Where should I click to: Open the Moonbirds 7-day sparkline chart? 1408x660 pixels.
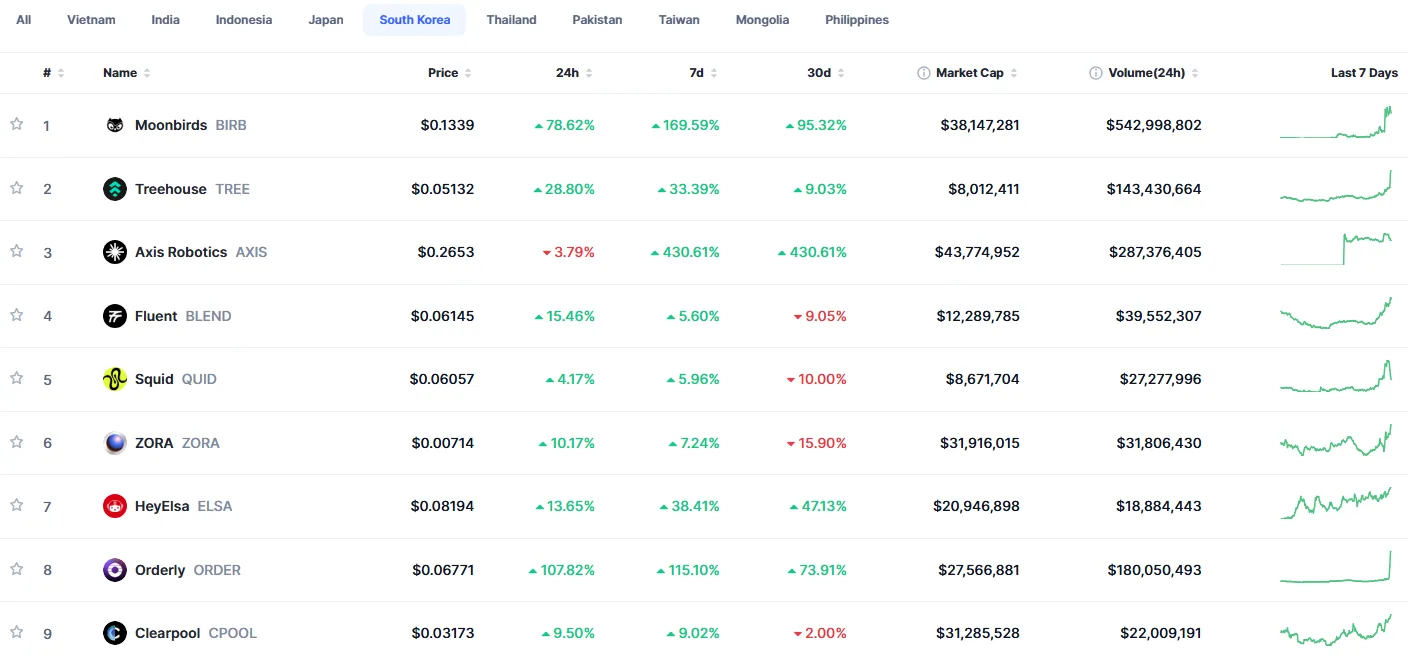point(1336,122)
